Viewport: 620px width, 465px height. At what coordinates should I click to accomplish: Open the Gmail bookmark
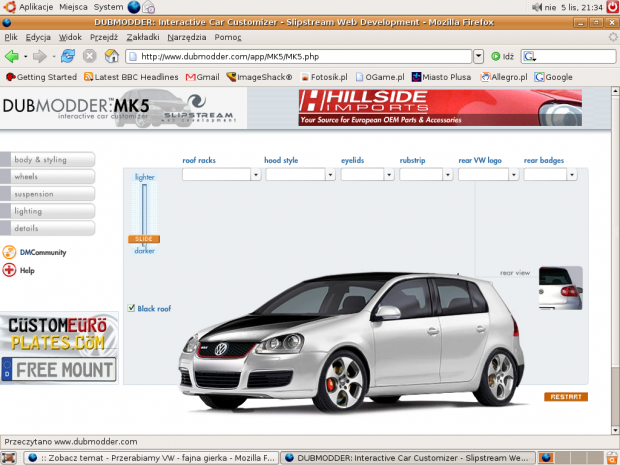(202, 77)
